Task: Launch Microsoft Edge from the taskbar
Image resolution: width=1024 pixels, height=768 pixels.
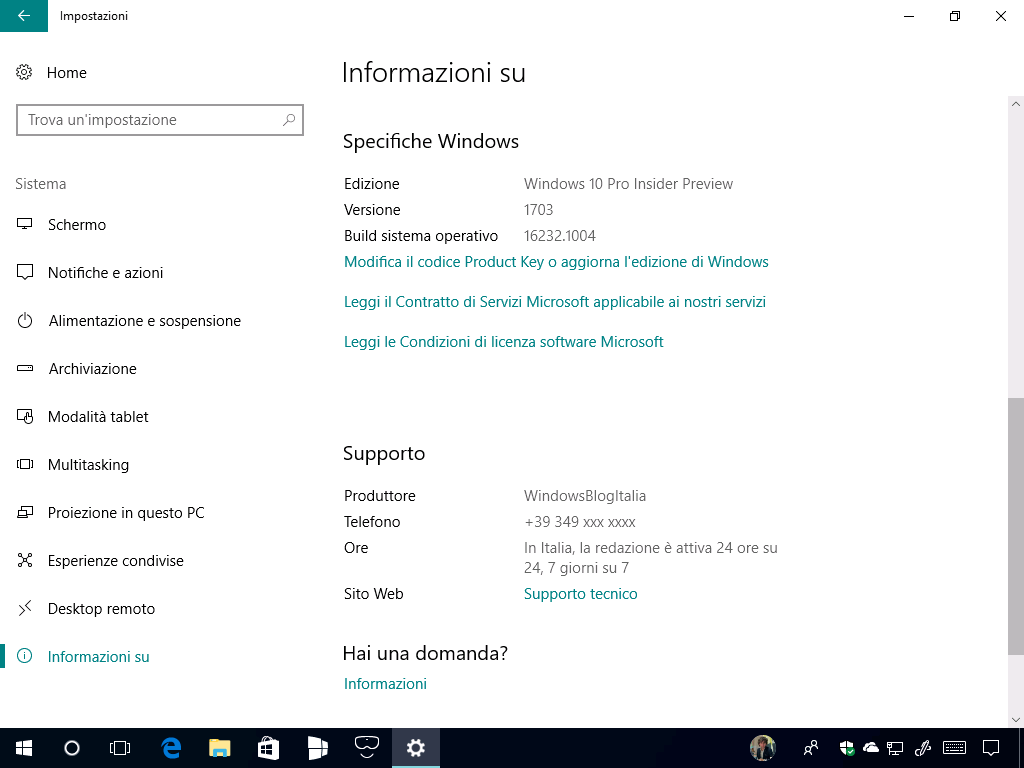Action: click(x=171, y=748)
